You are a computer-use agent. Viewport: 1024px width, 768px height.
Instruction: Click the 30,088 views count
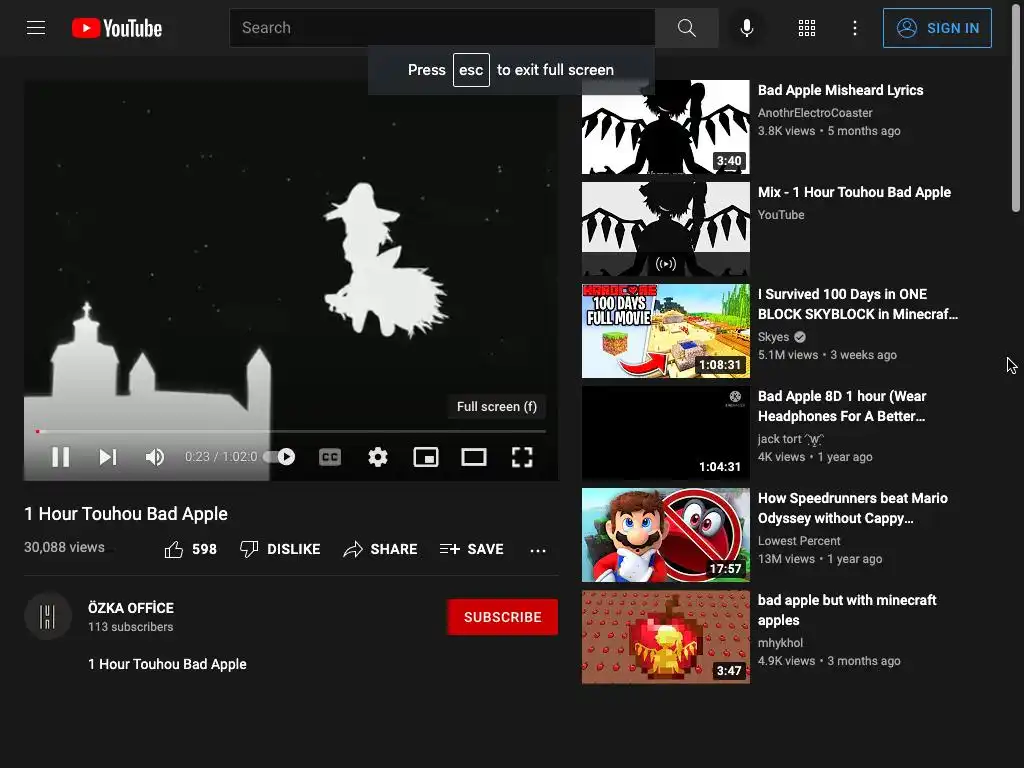(64, 547)
